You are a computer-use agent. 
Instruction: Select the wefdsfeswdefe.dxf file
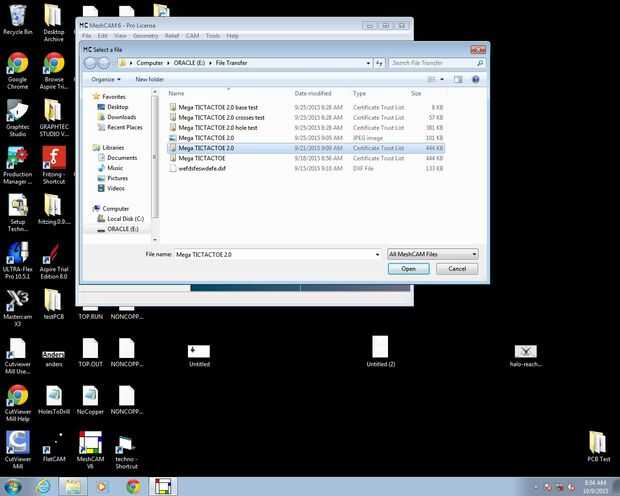click(x=306, y=168)
